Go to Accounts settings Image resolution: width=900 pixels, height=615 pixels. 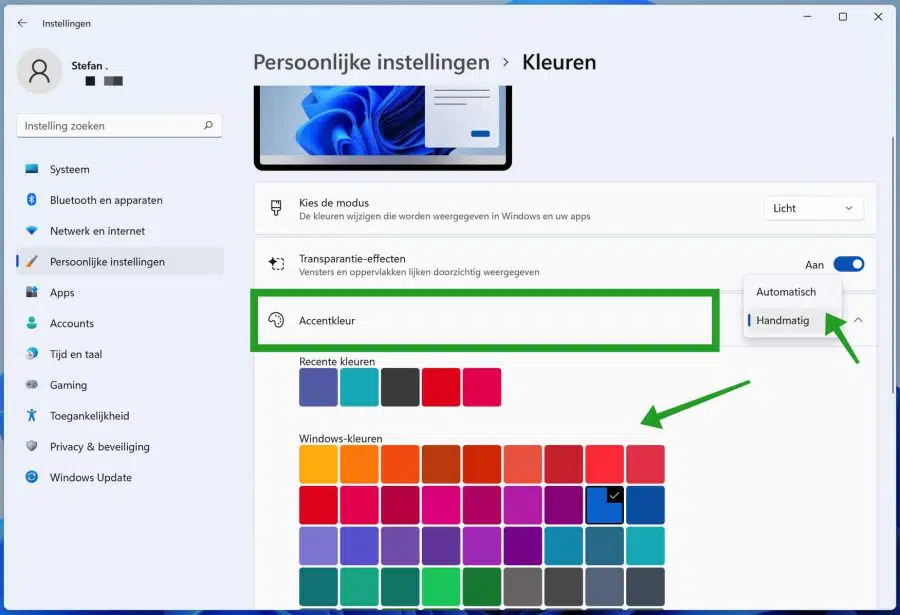(x=119, y=323)
